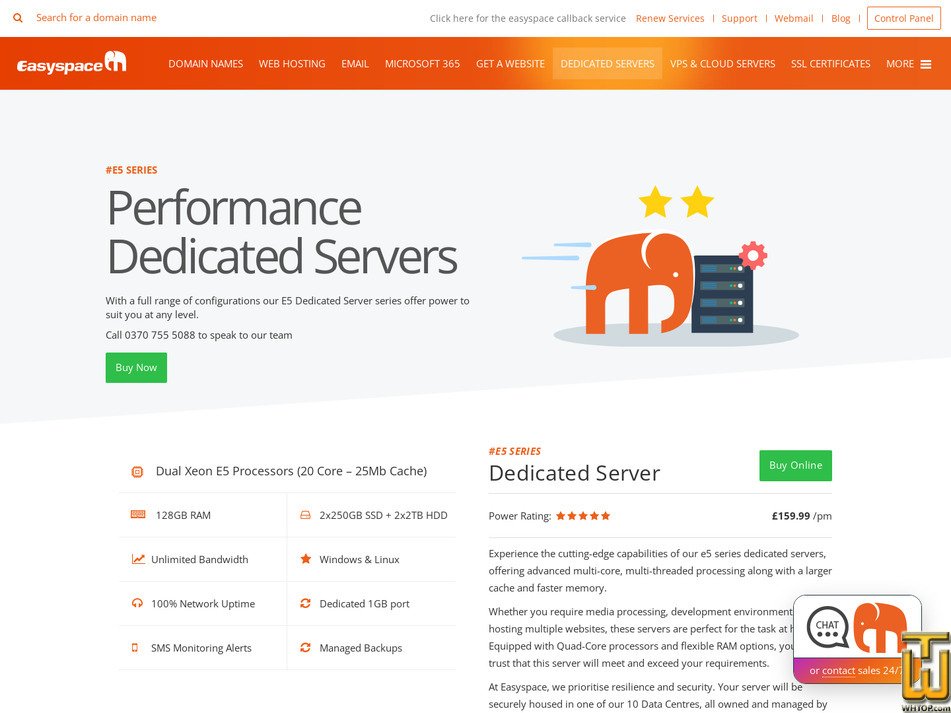Click the Renew Services link

[x=670, y=18]
